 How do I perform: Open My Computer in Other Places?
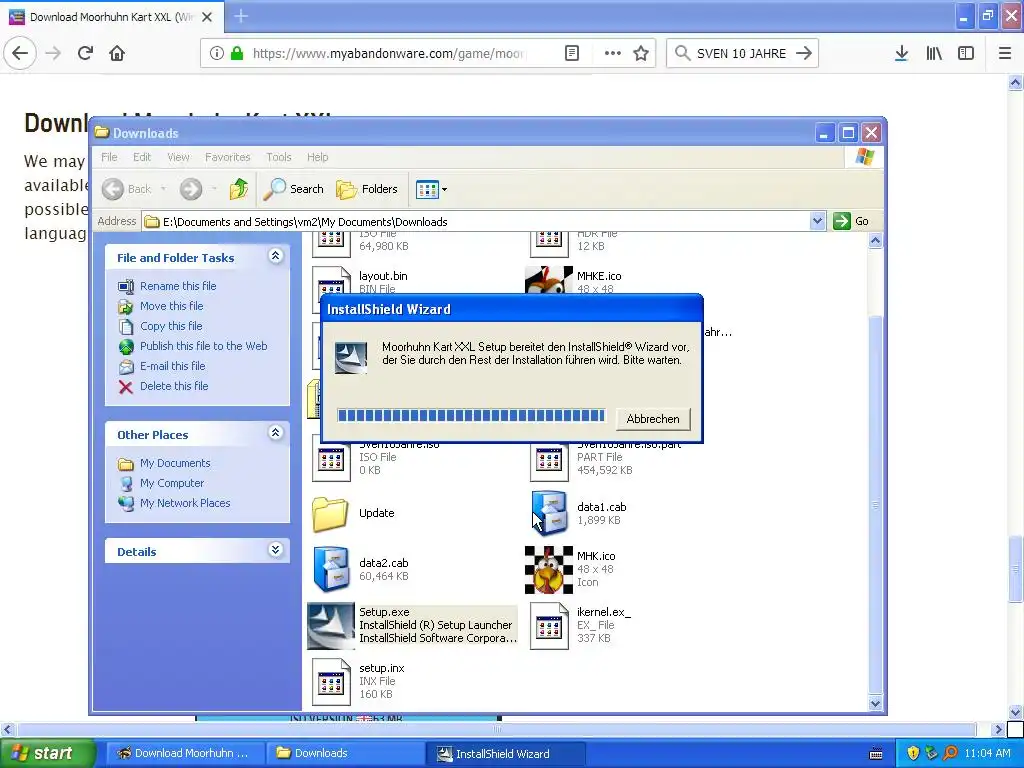pyautogui.click(x=172, y=483)
